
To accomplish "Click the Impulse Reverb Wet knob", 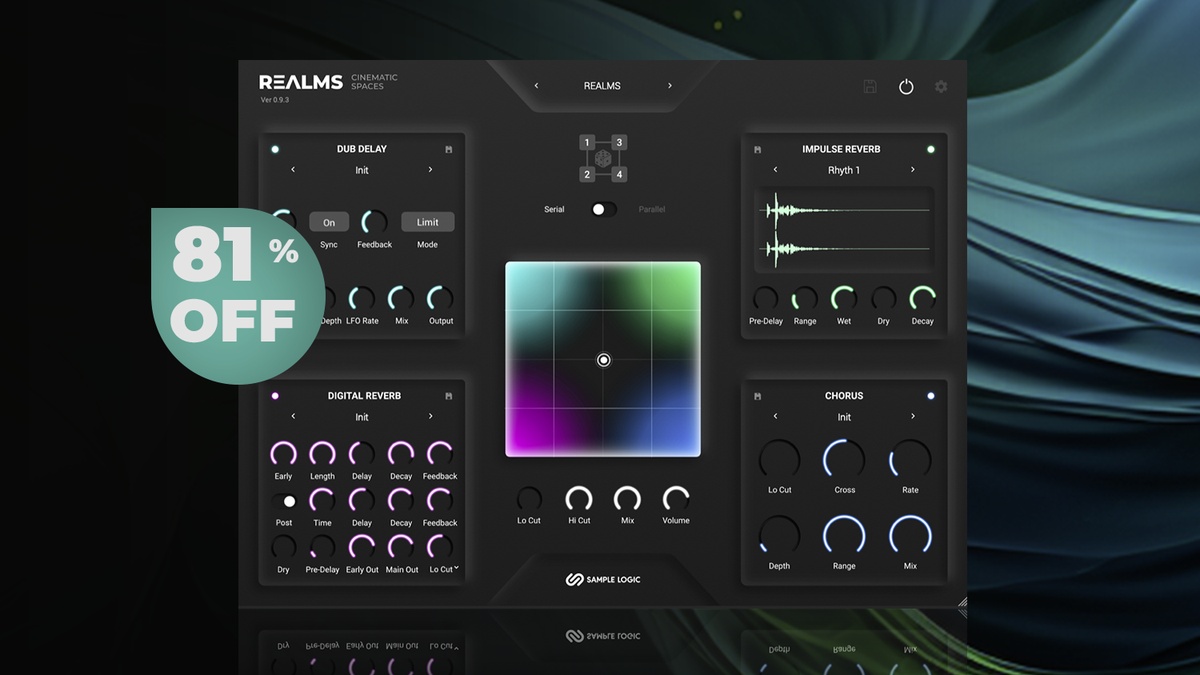I will pos(844,298).
